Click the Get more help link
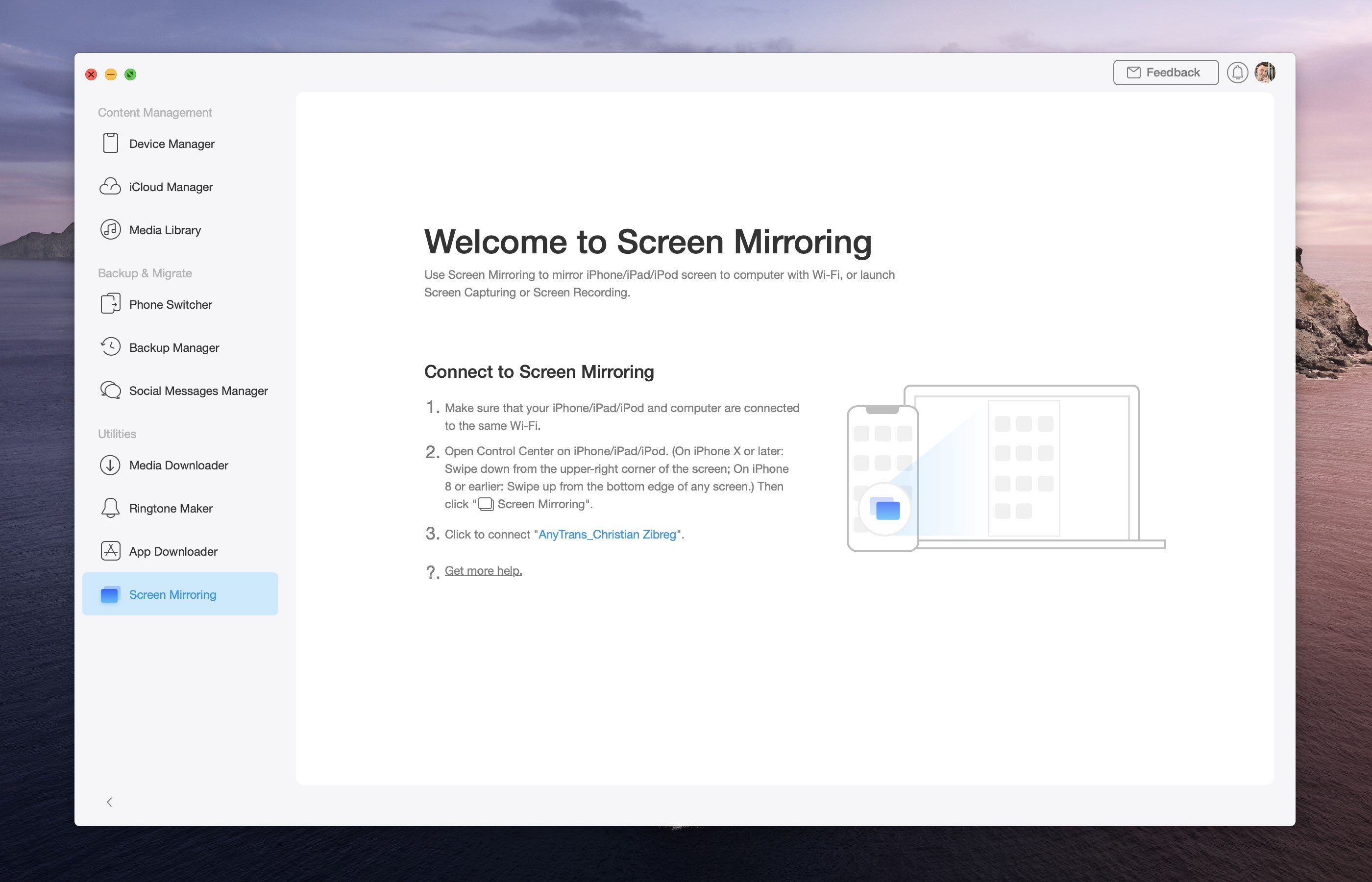 483,570
